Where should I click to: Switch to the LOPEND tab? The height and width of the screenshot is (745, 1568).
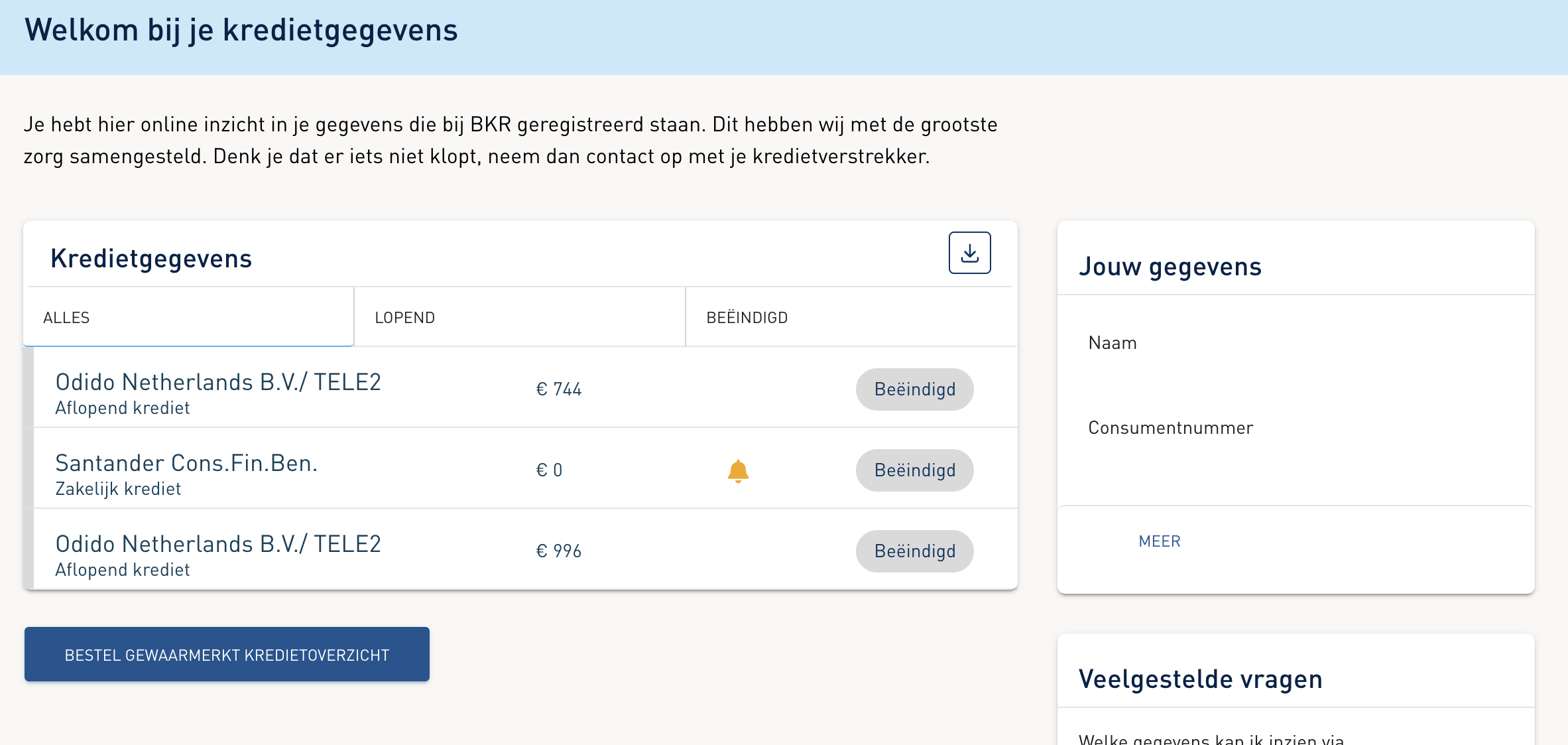click(x=520, y=317)
